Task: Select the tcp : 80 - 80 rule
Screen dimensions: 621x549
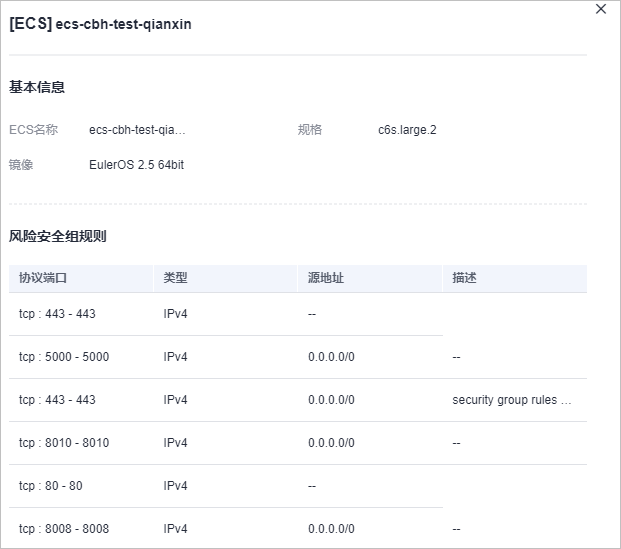Action: (51, 486)
